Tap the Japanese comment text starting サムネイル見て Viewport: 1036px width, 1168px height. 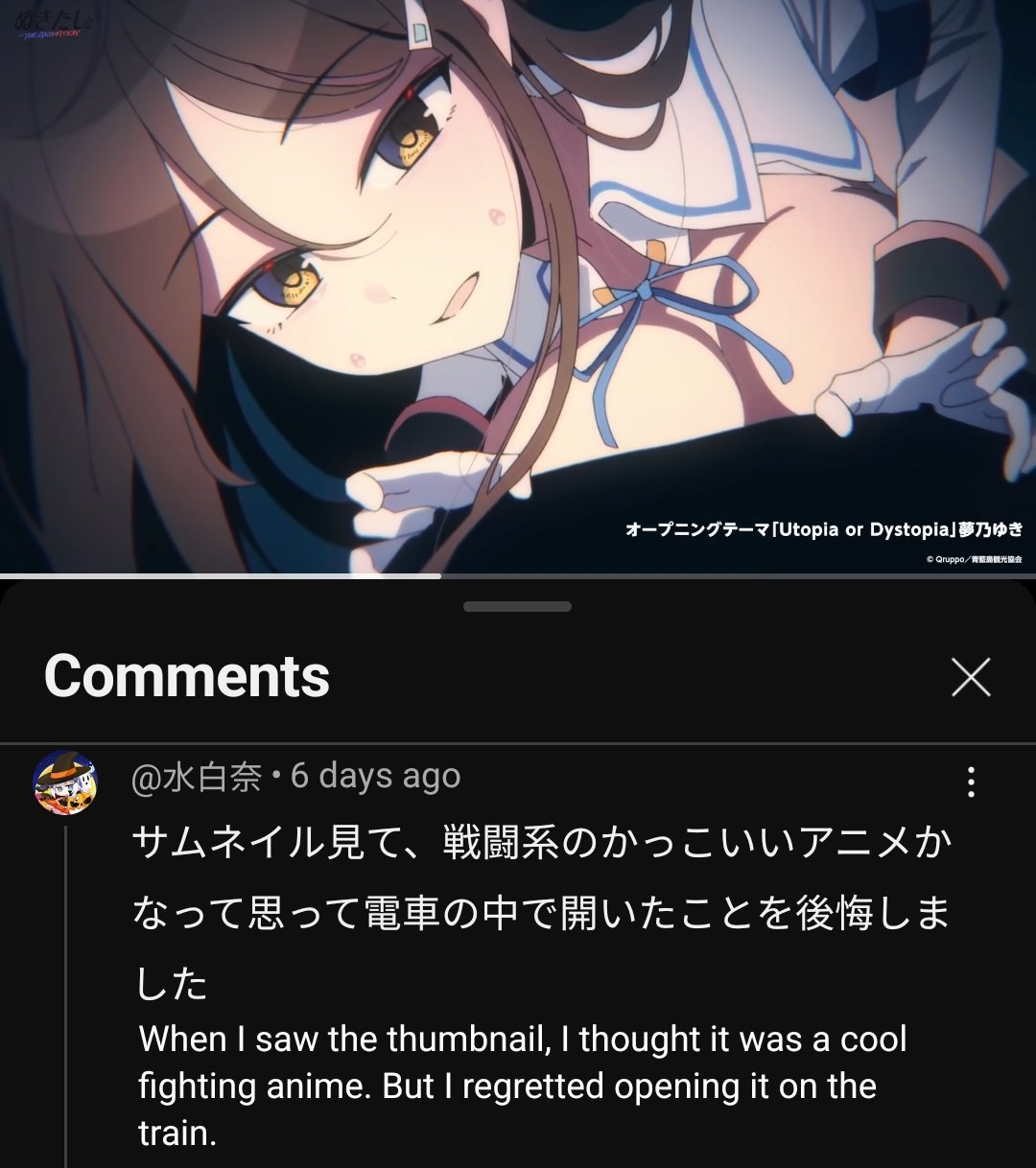[542, 913]
